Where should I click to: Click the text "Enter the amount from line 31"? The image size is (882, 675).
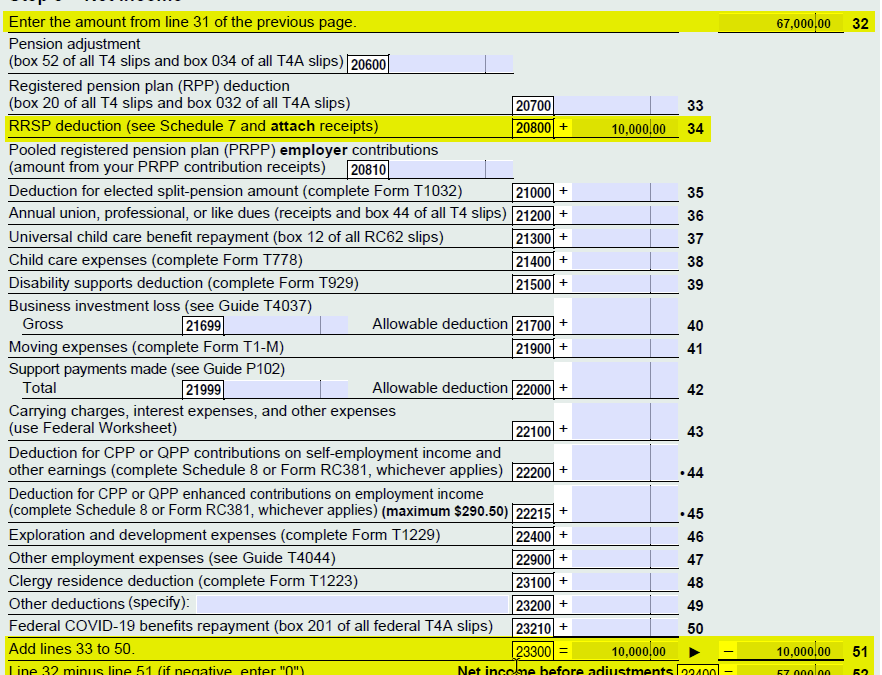click(x=110, y=22)
